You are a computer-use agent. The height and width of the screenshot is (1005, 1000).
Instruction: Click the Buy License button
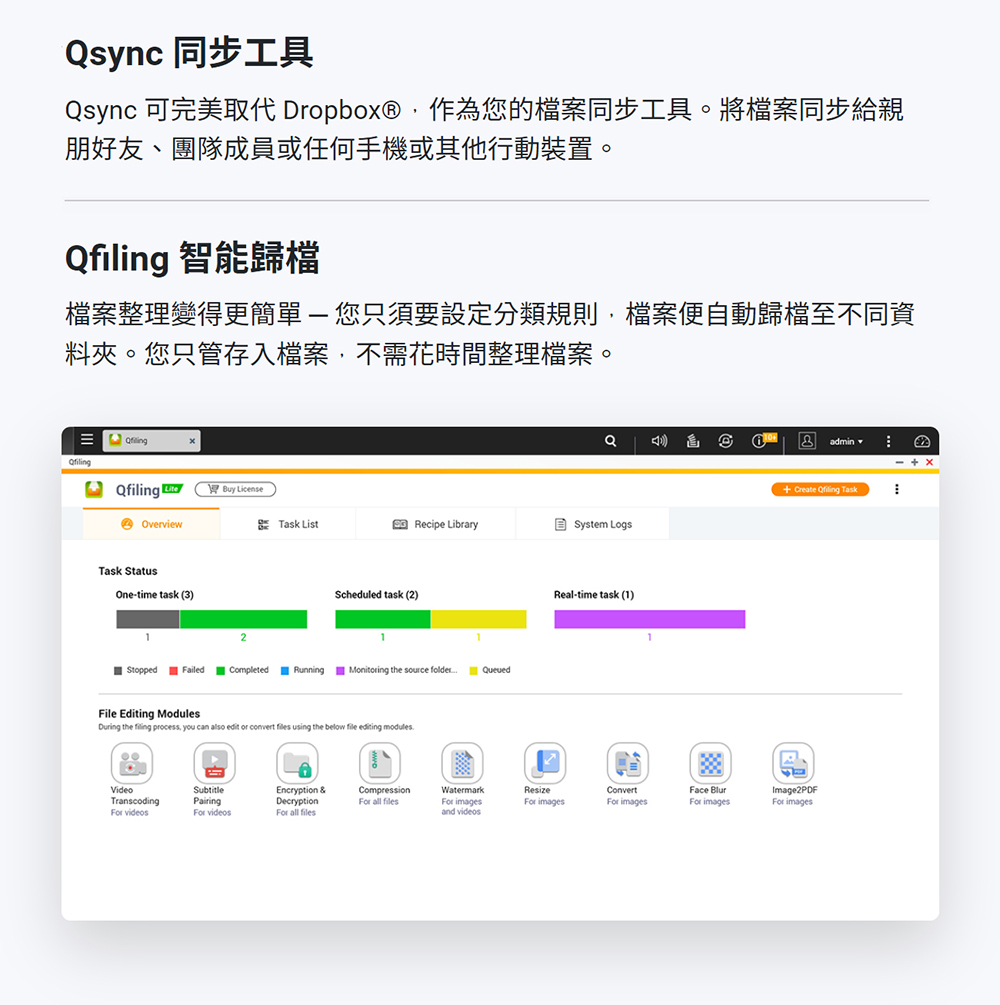235,489
